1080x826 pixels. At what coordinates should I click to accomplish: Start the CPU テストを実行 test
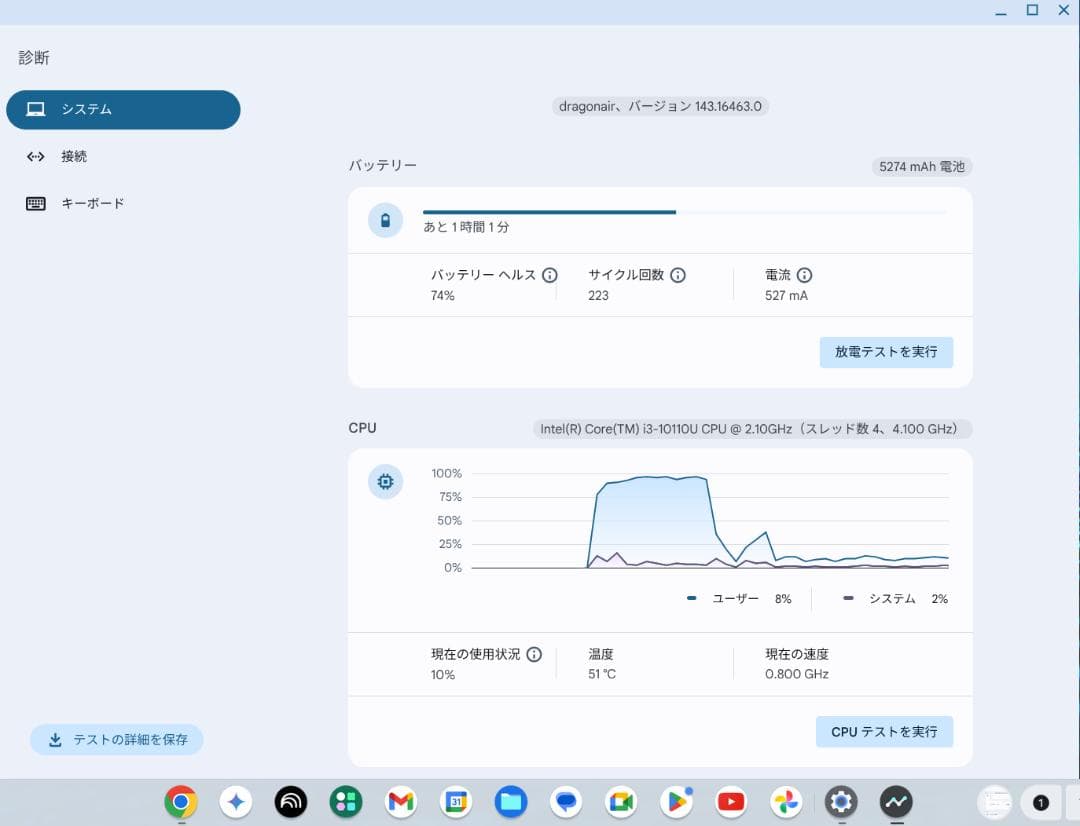[884, 731]
